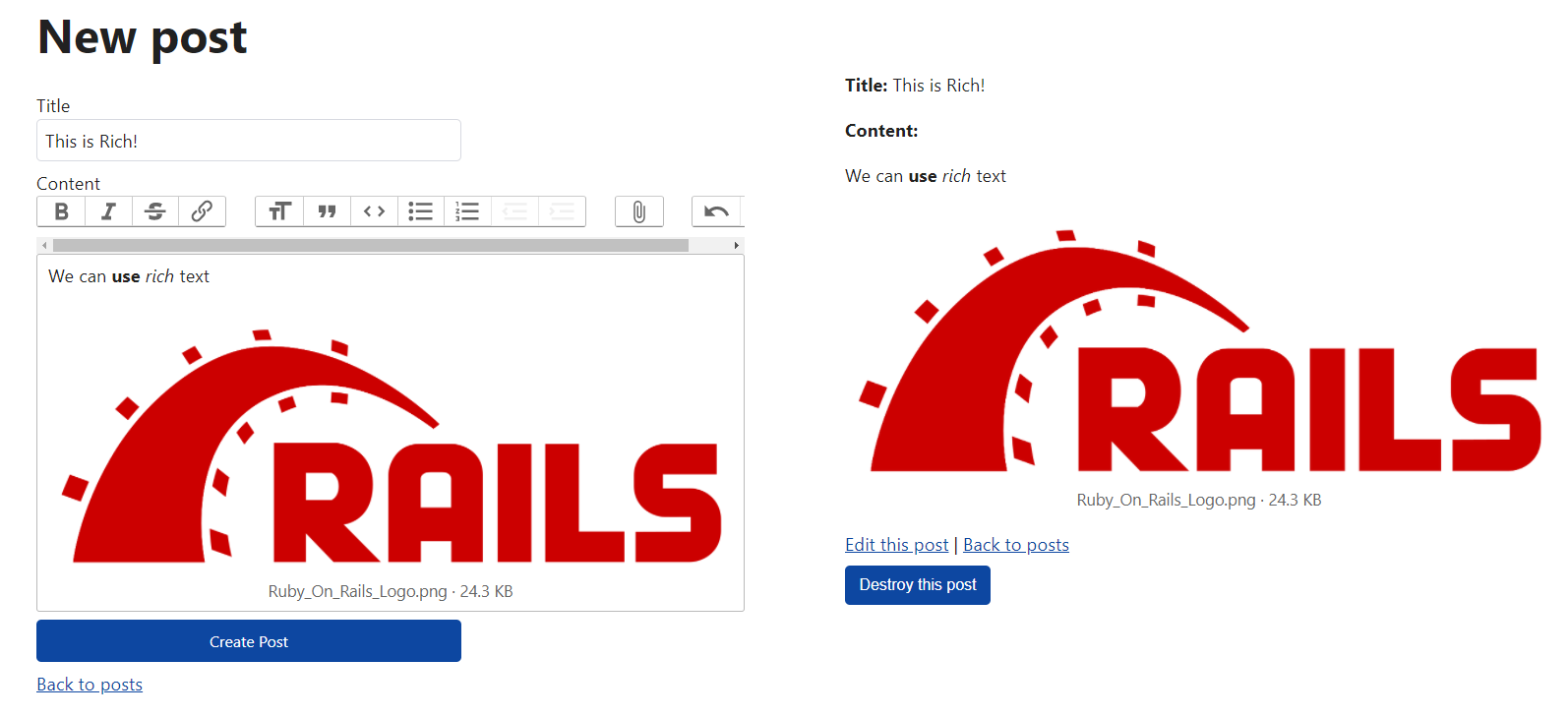Follow Back to posts link under the form
This screenshot has height=718, width=1568.
click(x=90, y=685)
